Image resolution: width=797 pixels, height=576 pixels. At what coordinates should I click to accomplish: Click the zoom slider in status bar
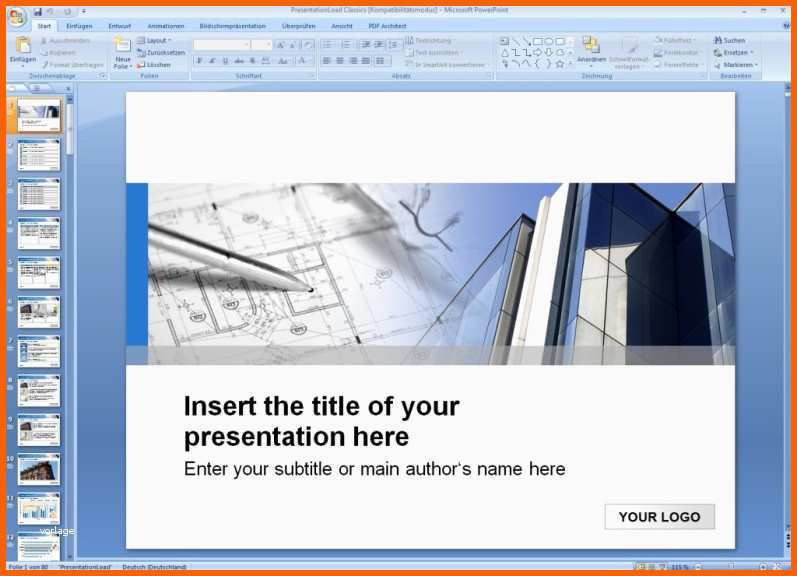pos(732,567)
